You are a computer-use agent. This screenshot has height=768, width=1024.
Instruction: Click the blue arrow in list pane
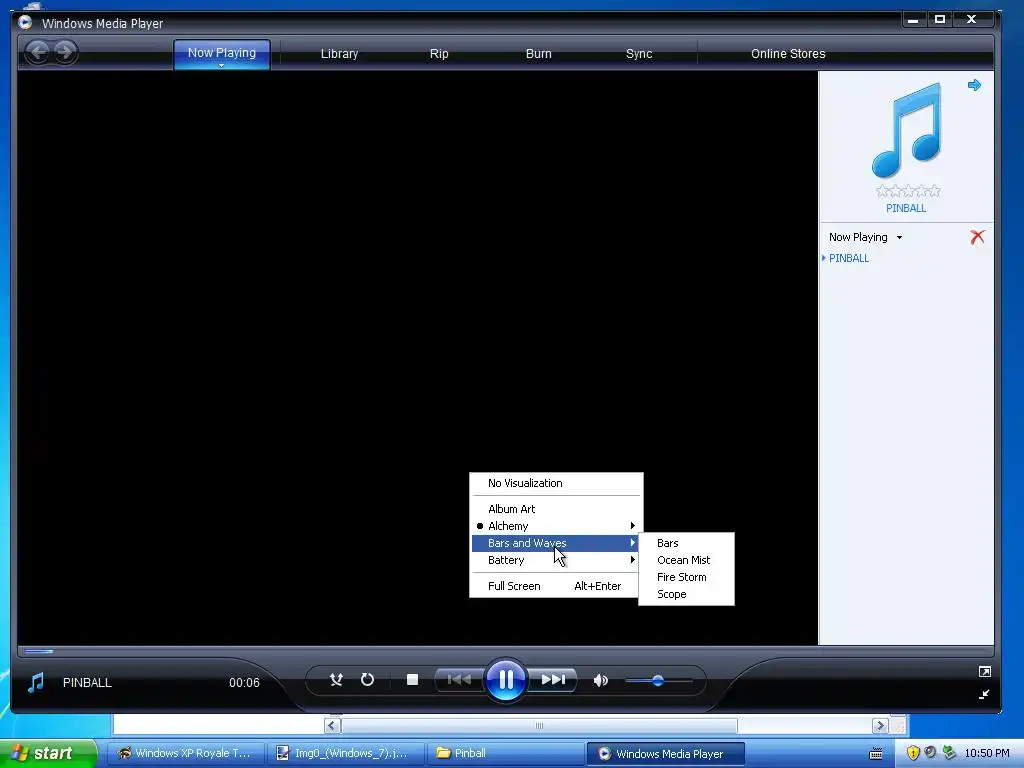(x=974, y=85)
